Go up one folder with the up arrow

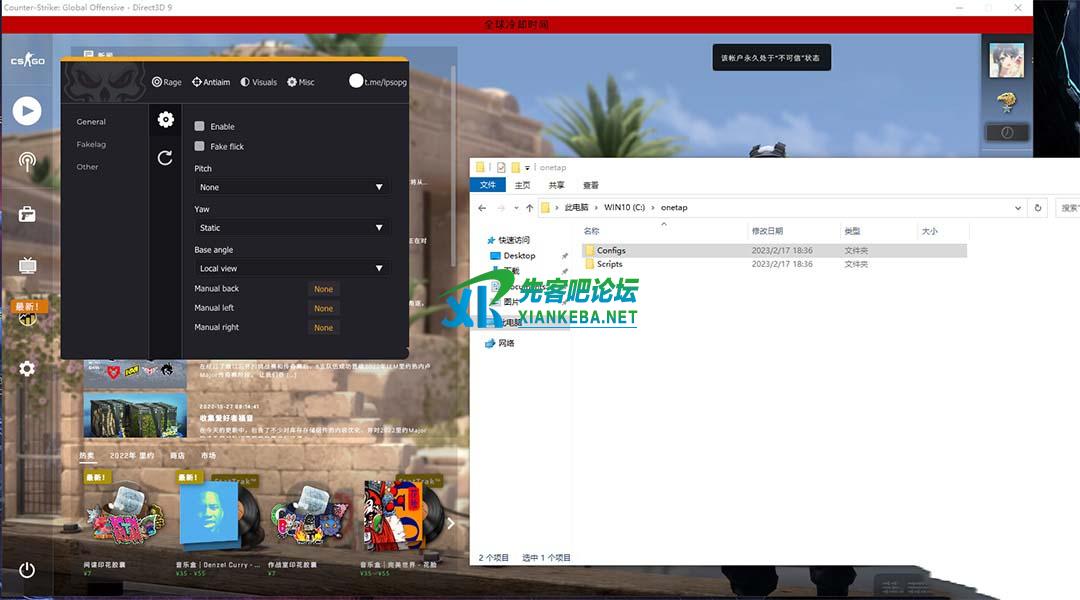click(529, 208)
